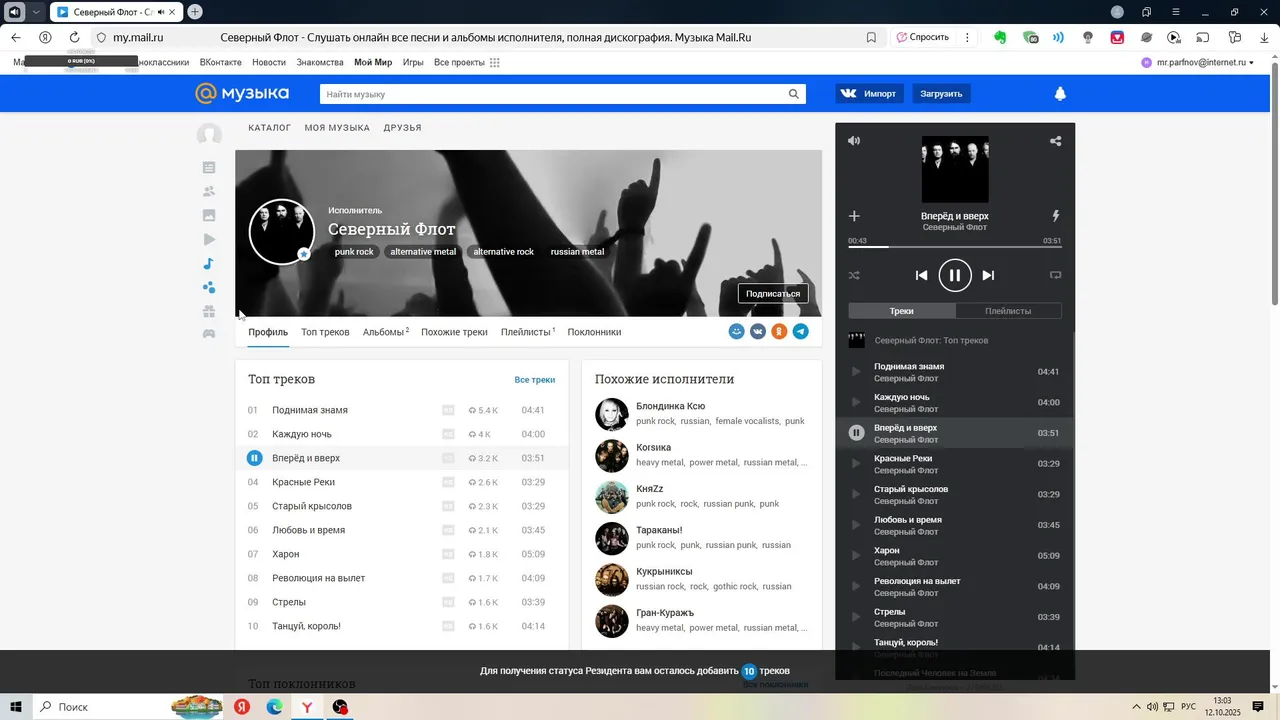
Task: Click the Подписаться button
Action: pos(773,293)
